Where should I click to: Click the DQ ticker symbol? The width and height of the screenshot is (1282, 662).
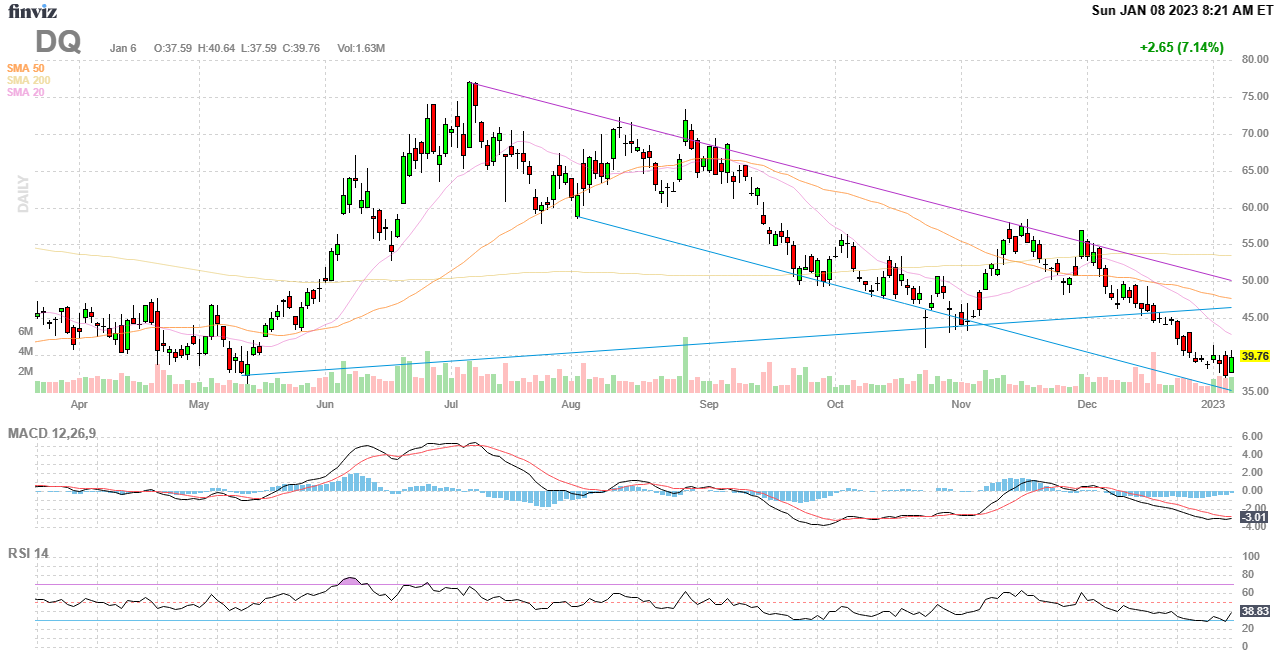point(58,43)
